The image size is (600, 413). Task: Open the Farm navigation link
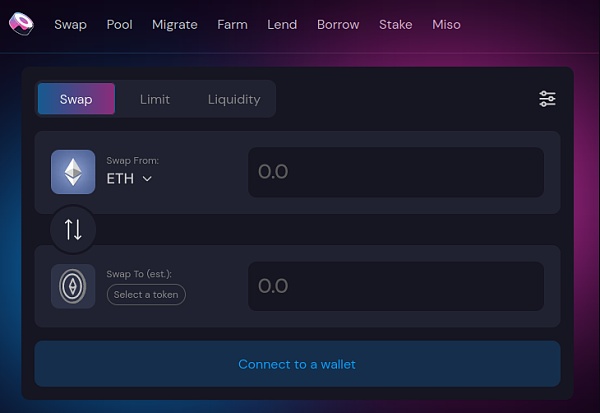click(x=232, y=24)
